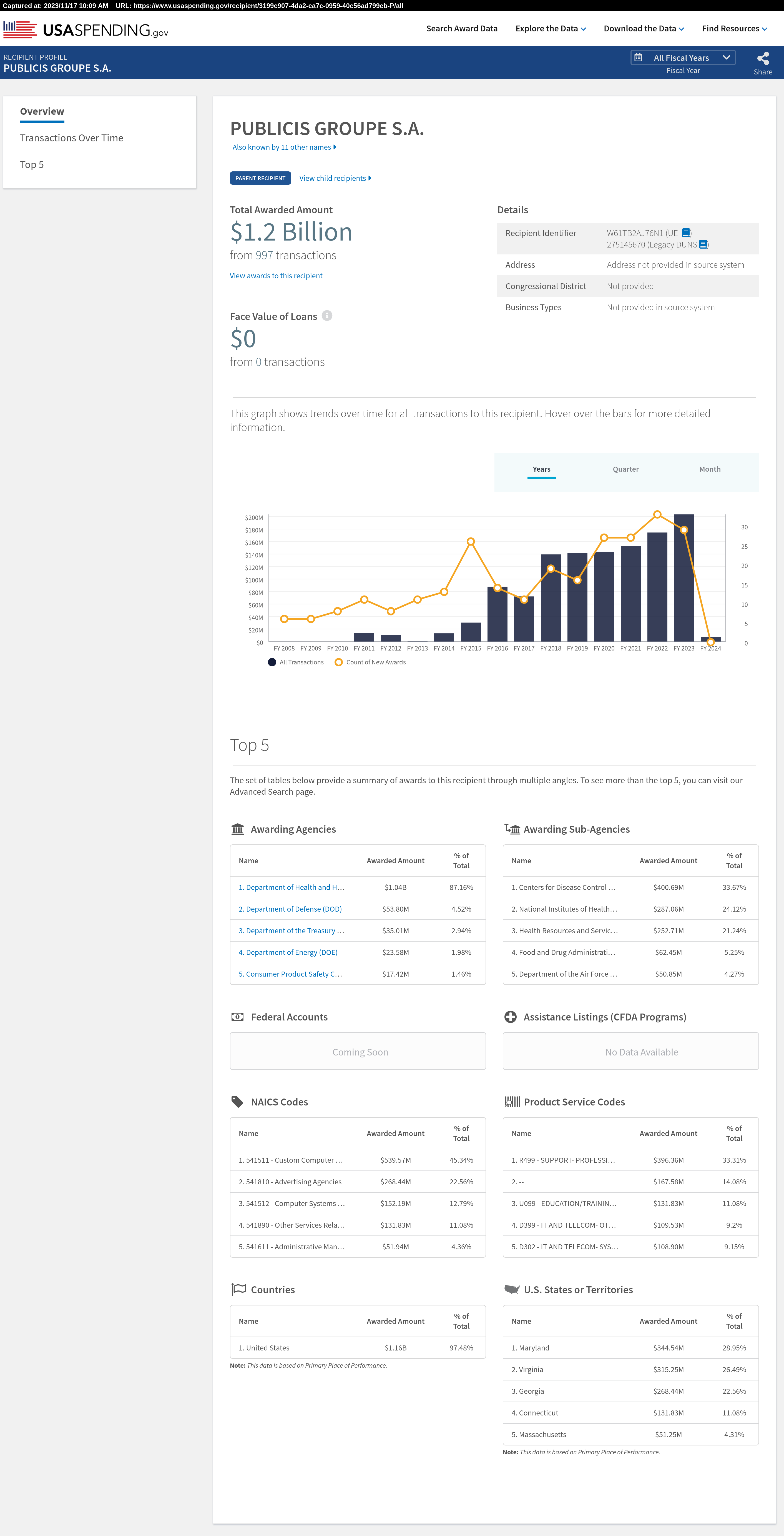Click the Federal Accounts money icon

[237, 1017]
